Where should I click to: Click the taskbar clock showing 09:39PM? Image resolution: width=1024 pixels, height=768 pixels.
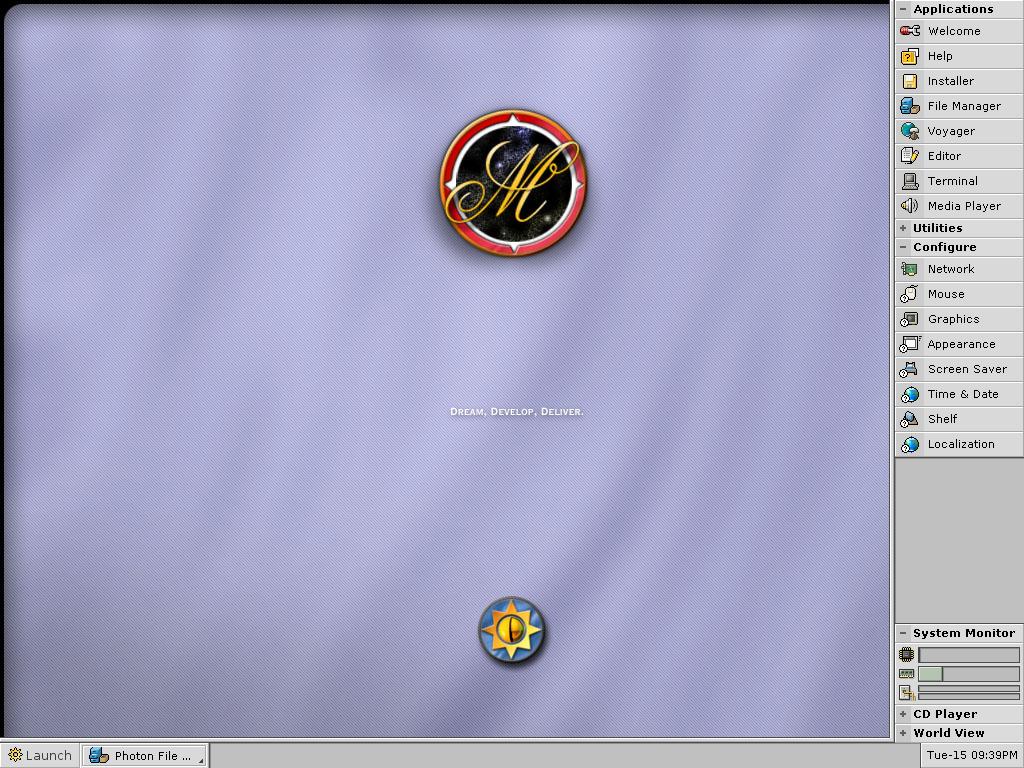pos(972,755)
